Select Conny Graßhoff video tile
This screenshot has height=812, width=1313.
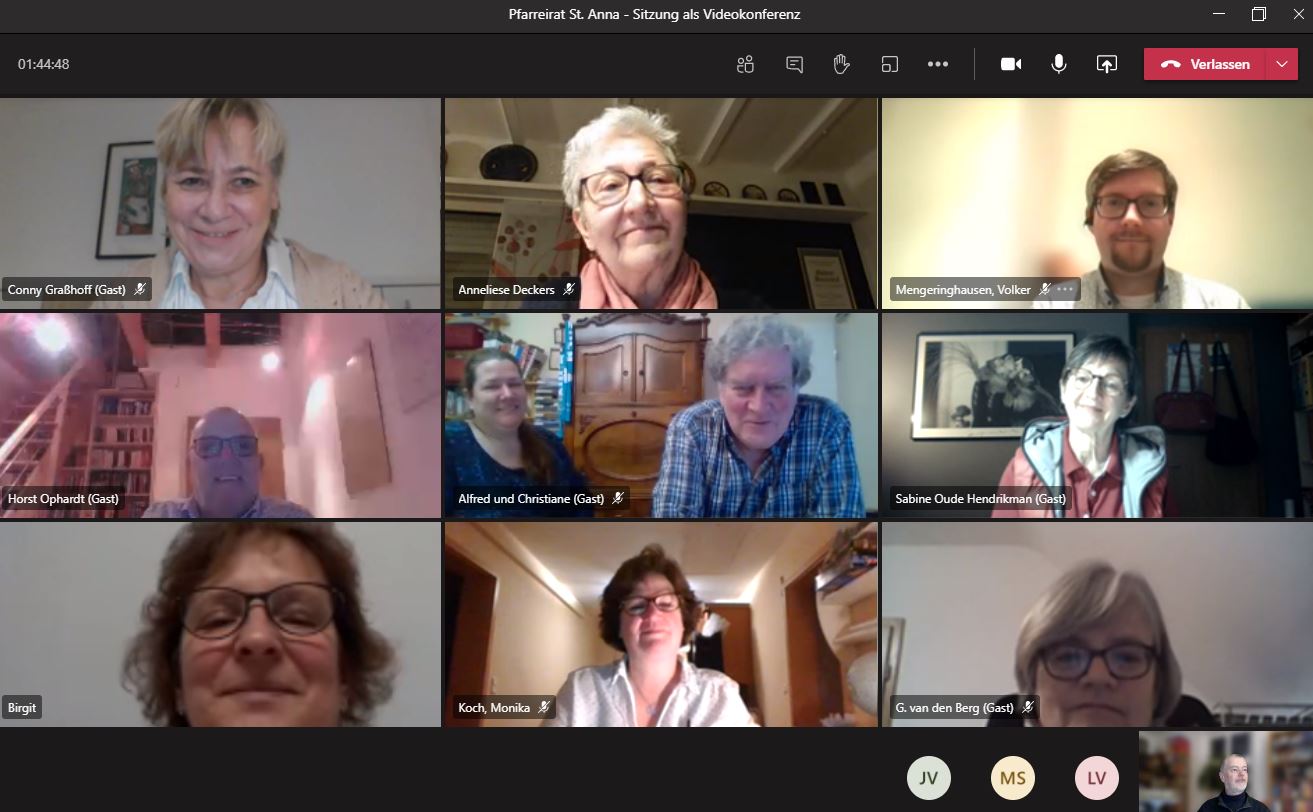pyautogui.click(x=220, y=203)
